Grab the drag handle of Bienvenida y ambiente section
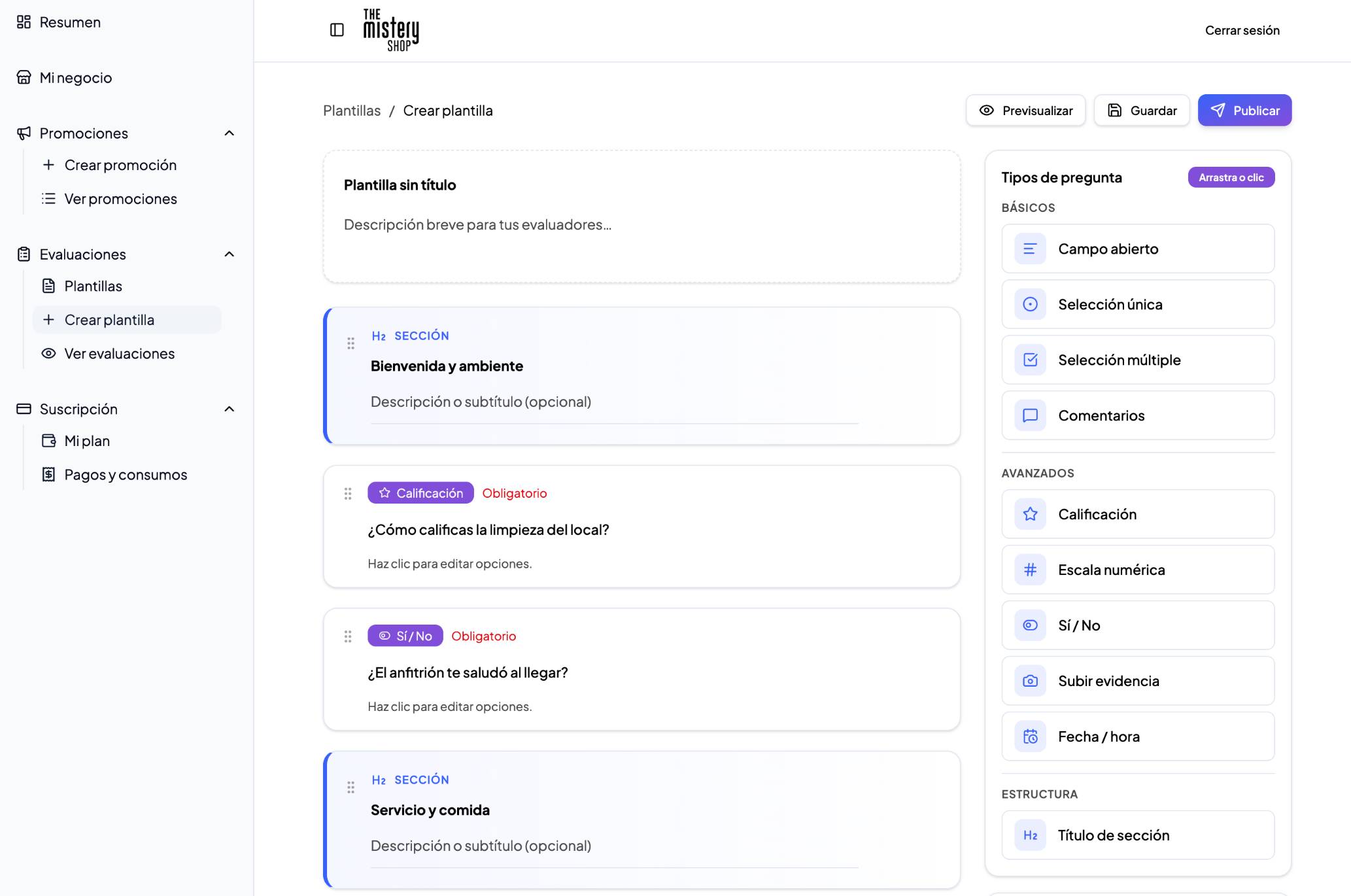 pos(351,343)
